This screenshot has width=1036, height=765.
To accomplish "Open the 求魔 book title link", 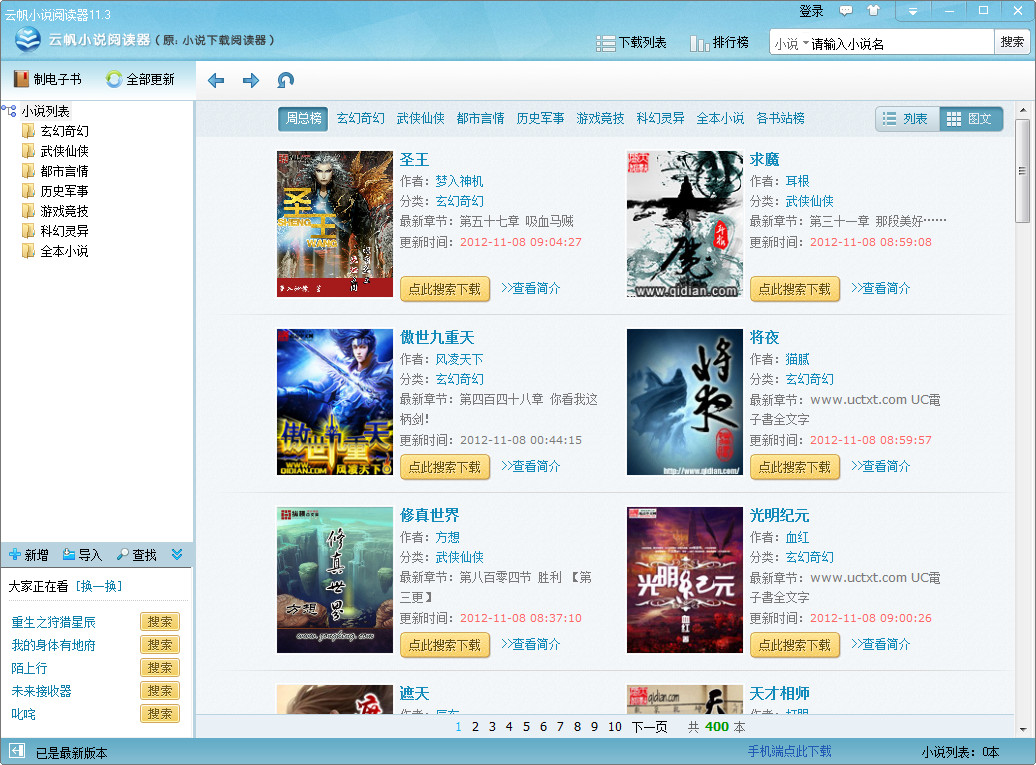I will tap(764, 159).
